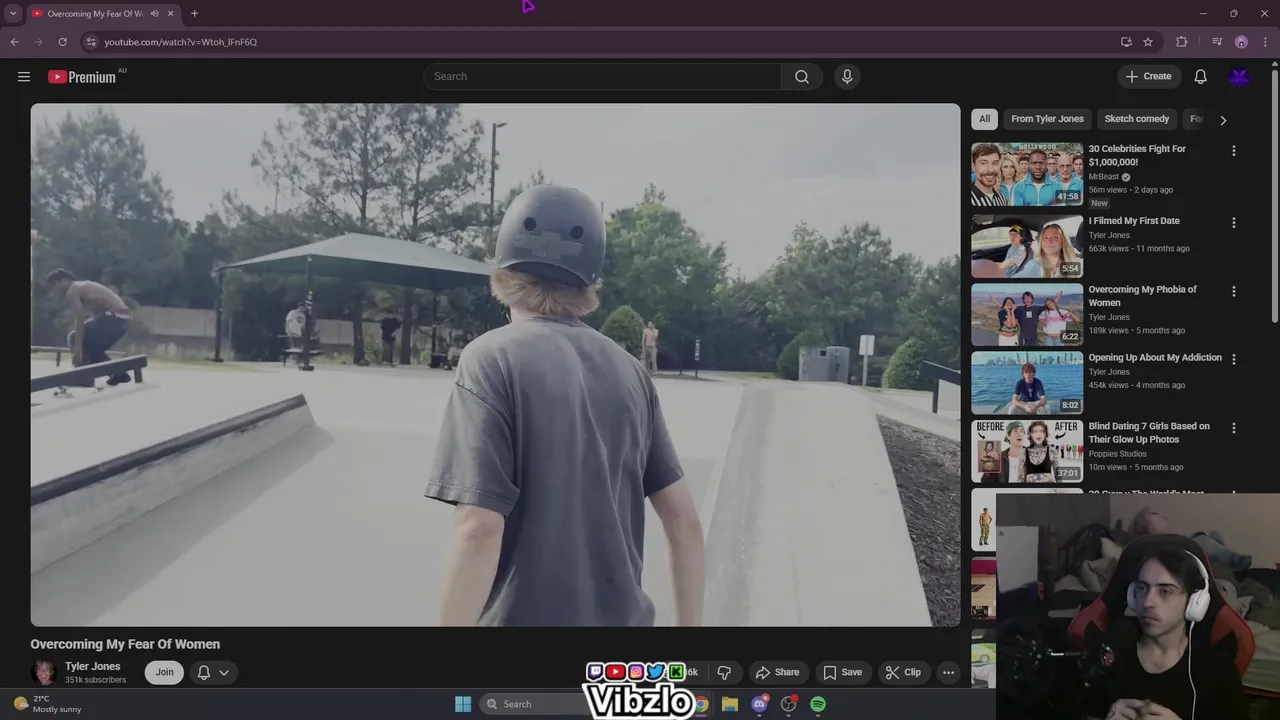Screen dimensions: 1280x720
Task: Open Discord from the taskbar
Action: coord(760,704)
